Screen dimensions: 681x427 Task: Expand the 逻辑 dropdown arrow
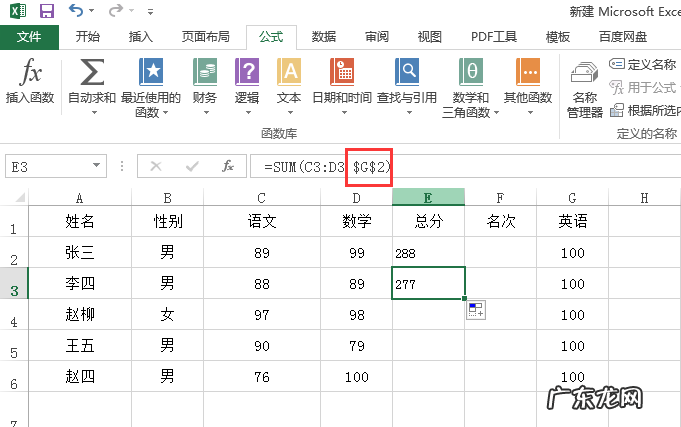[x=248, y=113]
